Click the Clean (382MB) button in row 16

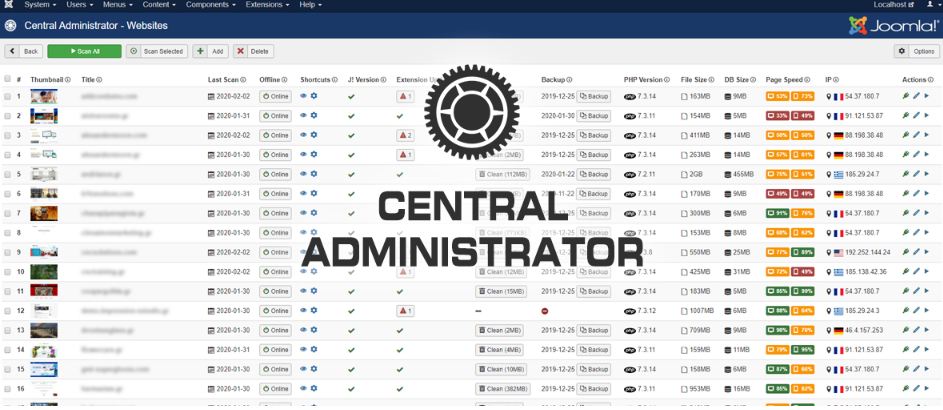[x=503, y=389]
